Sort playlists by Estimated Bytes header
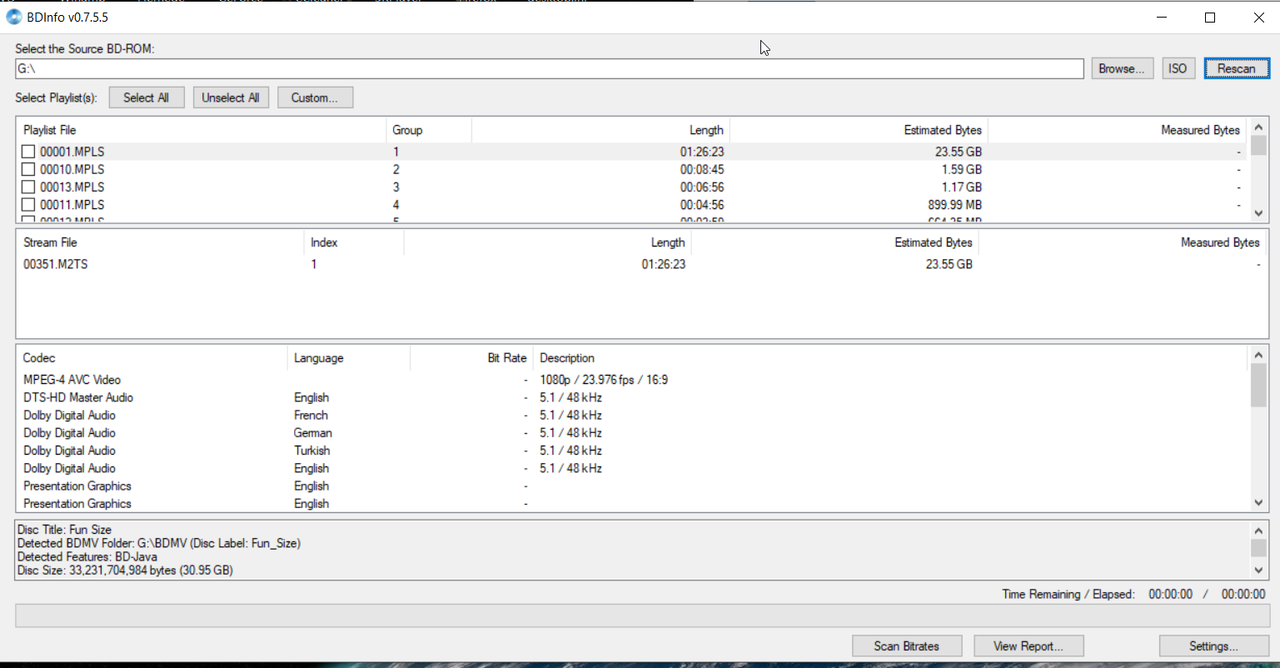 pyautogui.click(x=859, y=130)
